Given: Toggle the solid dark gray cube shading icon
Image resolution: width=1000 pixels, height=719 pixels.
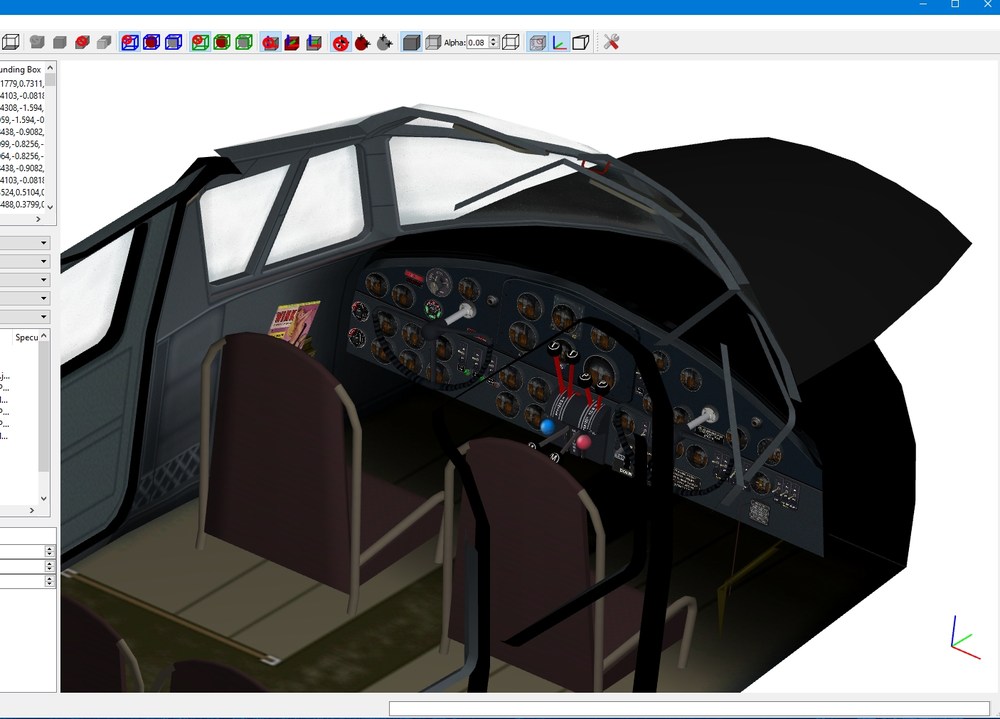Looking at the screenshot, I should 411,43.
